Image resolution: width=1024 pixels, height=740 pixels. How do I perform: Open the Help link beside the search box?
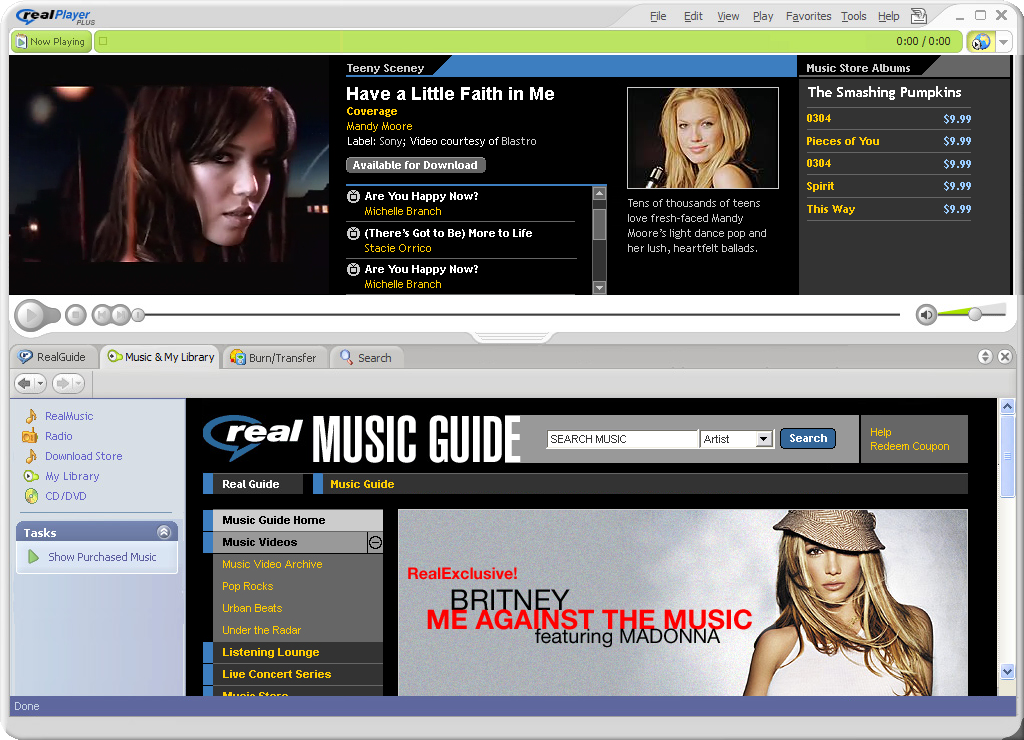(880, 432)
